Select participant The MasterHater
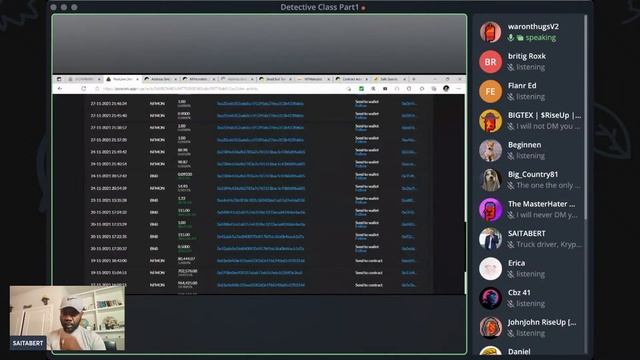The width and height of the screenshot is (640, 360). coord(531,209)
